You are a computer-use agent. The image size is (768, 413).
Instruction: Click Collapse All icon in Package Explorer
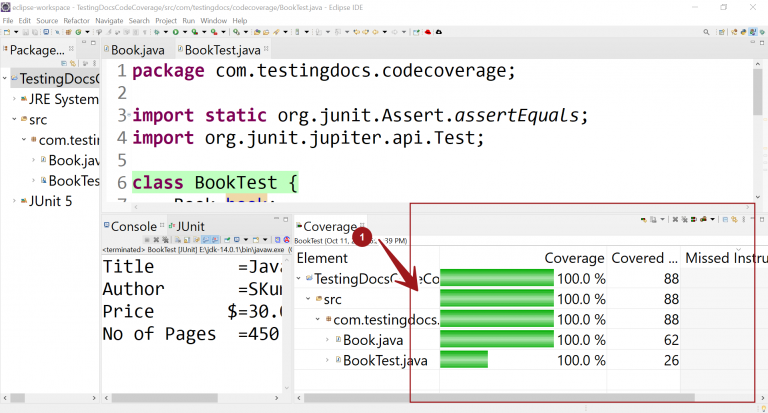click(x=64, y=63)
